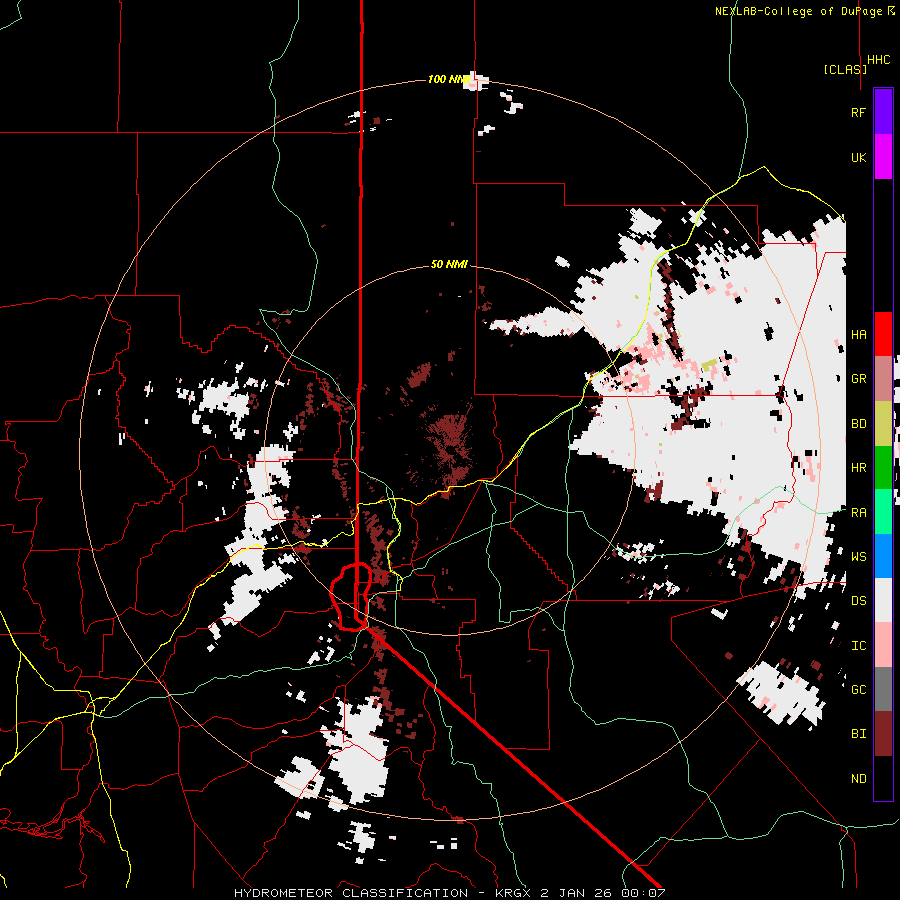Click the RF purple legend swatch
Screen dimensions: 900x900
click(883, 111)
